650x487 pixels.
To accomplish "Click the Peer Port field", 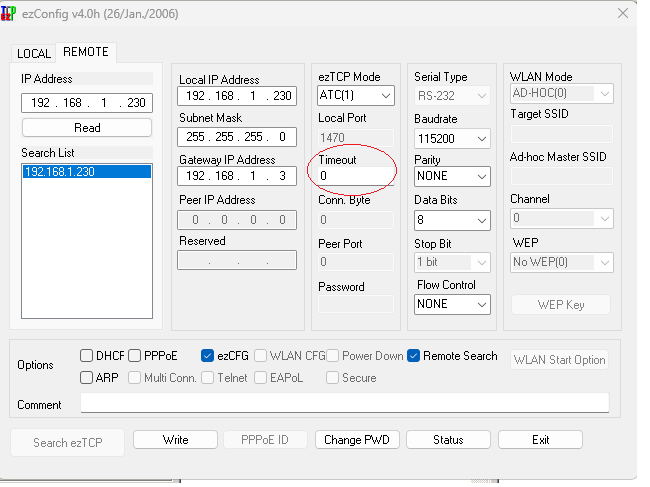I will pyautogui.click(x=356, y=262).
